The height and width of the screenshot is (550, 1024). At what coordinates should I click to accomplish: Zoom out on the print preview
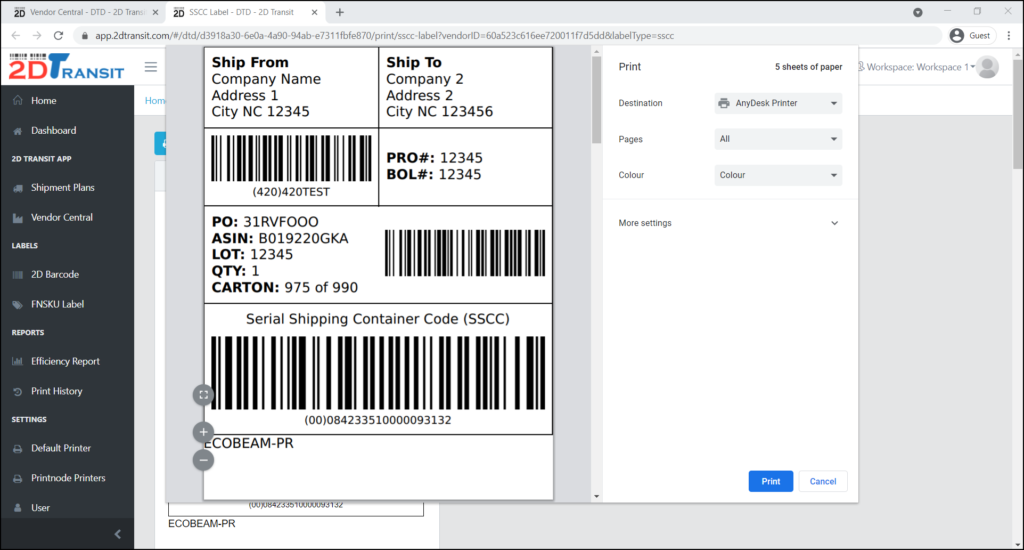click(204, 460)
